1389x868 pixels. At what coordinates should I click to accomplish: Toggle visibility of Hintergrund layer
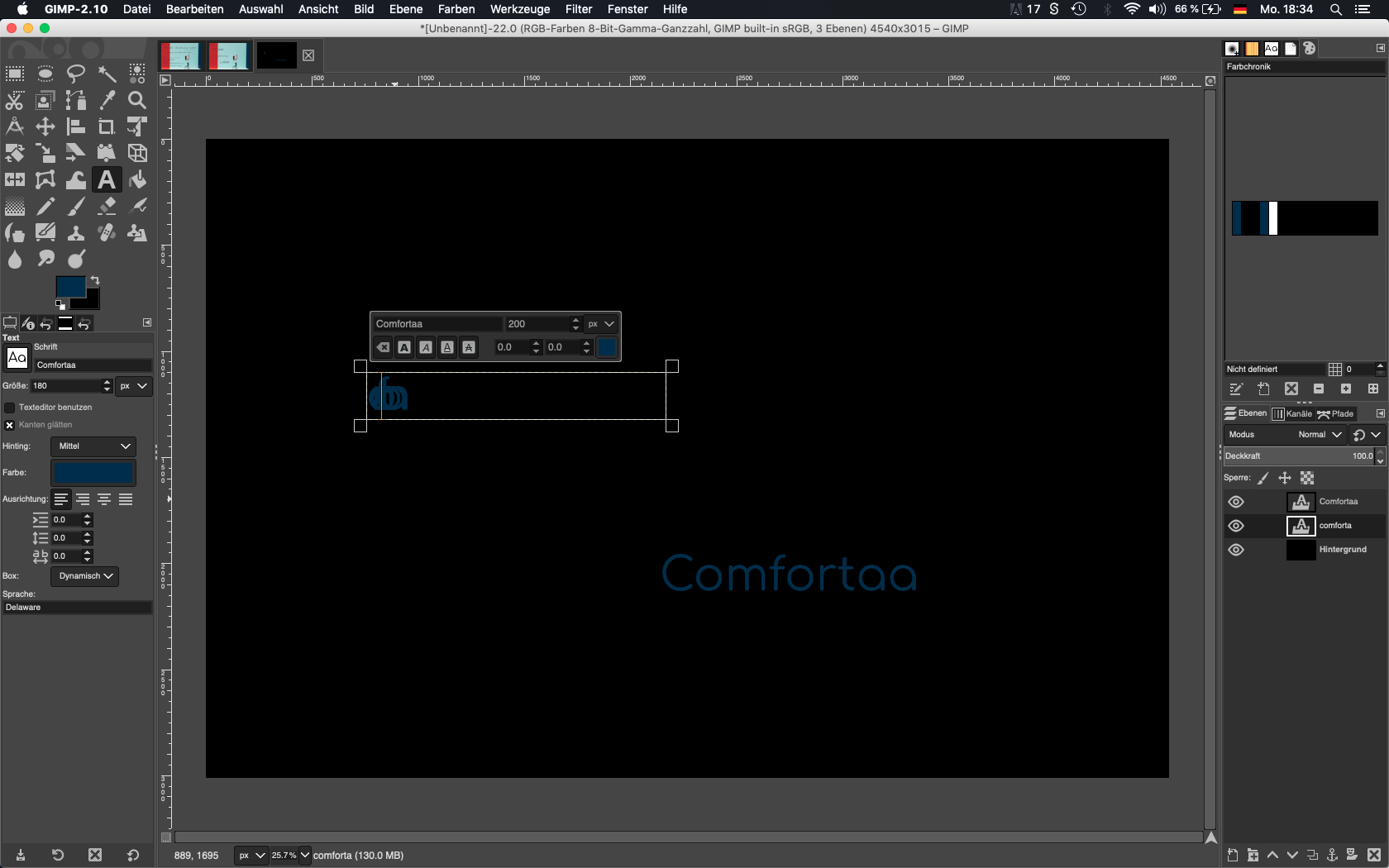coord(1236,550)
